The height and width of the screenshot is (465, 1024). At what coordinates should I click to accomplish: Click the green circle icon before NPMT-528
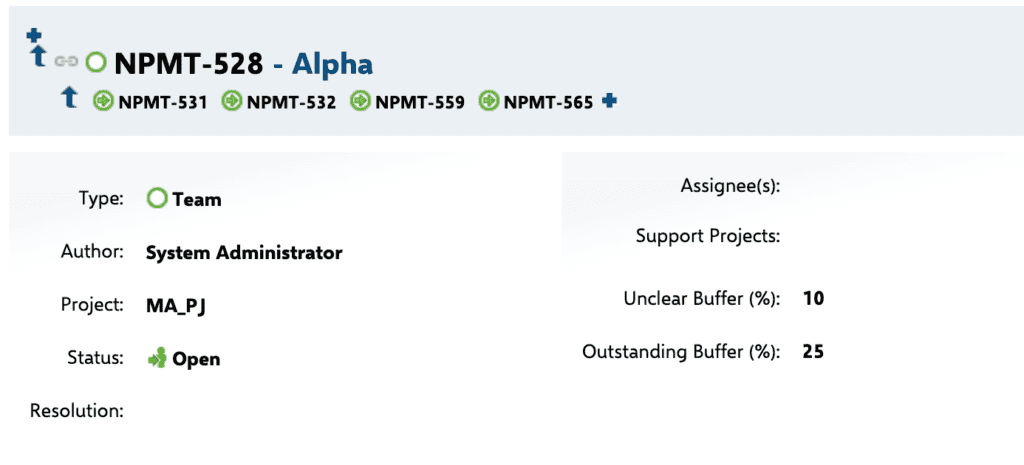[96, 62]
